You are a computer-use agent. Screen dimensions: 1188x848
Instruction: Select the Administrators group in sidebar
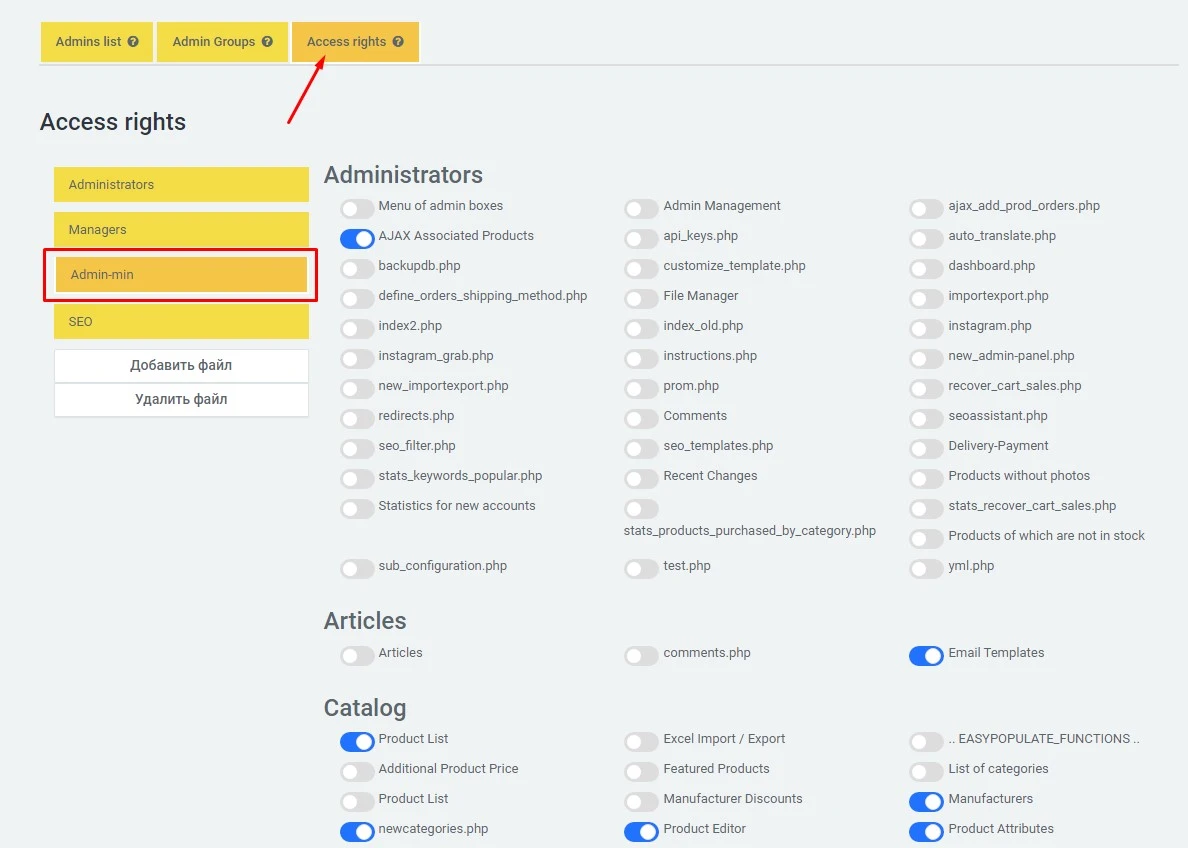[181, 184]
